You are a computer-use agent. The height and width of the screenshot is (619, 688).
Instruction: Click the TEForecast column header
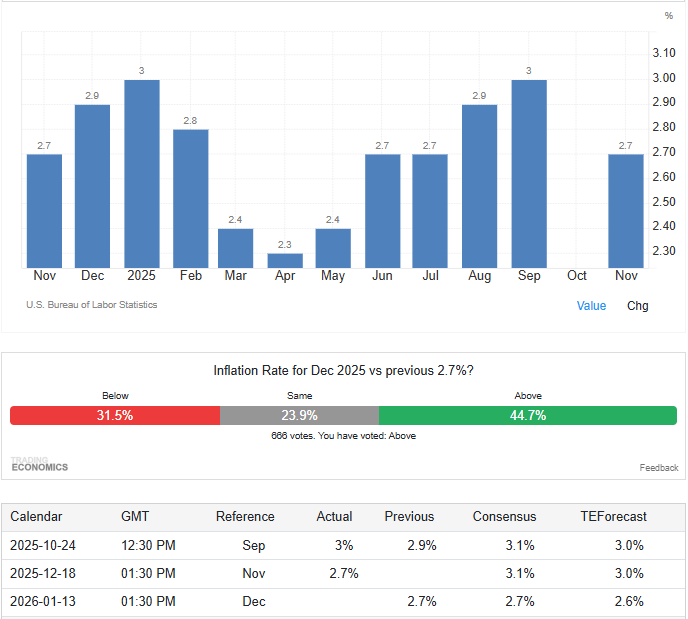613,517
